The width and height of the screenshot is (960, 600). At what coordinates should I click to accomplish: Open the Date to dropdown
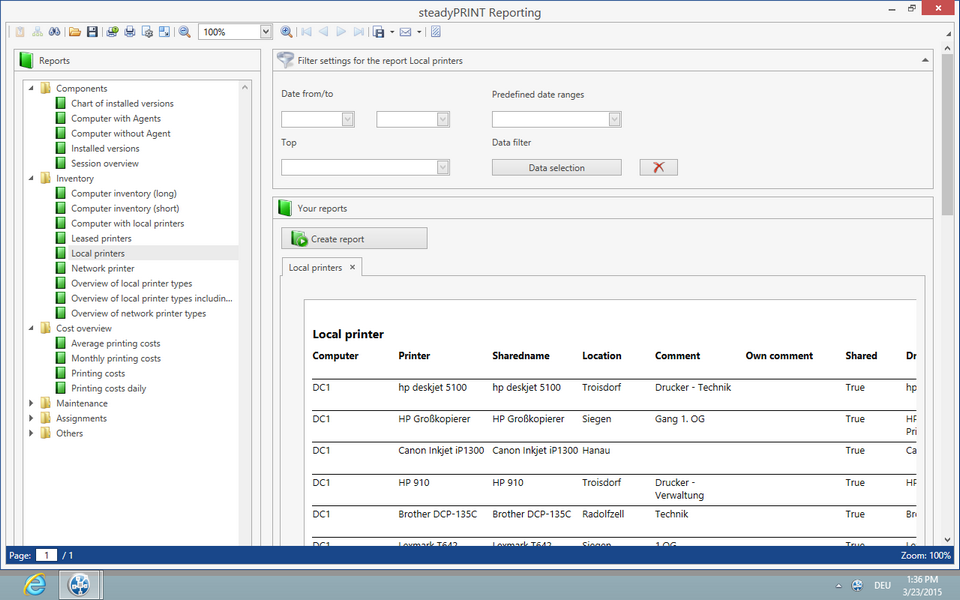(443, 119)
